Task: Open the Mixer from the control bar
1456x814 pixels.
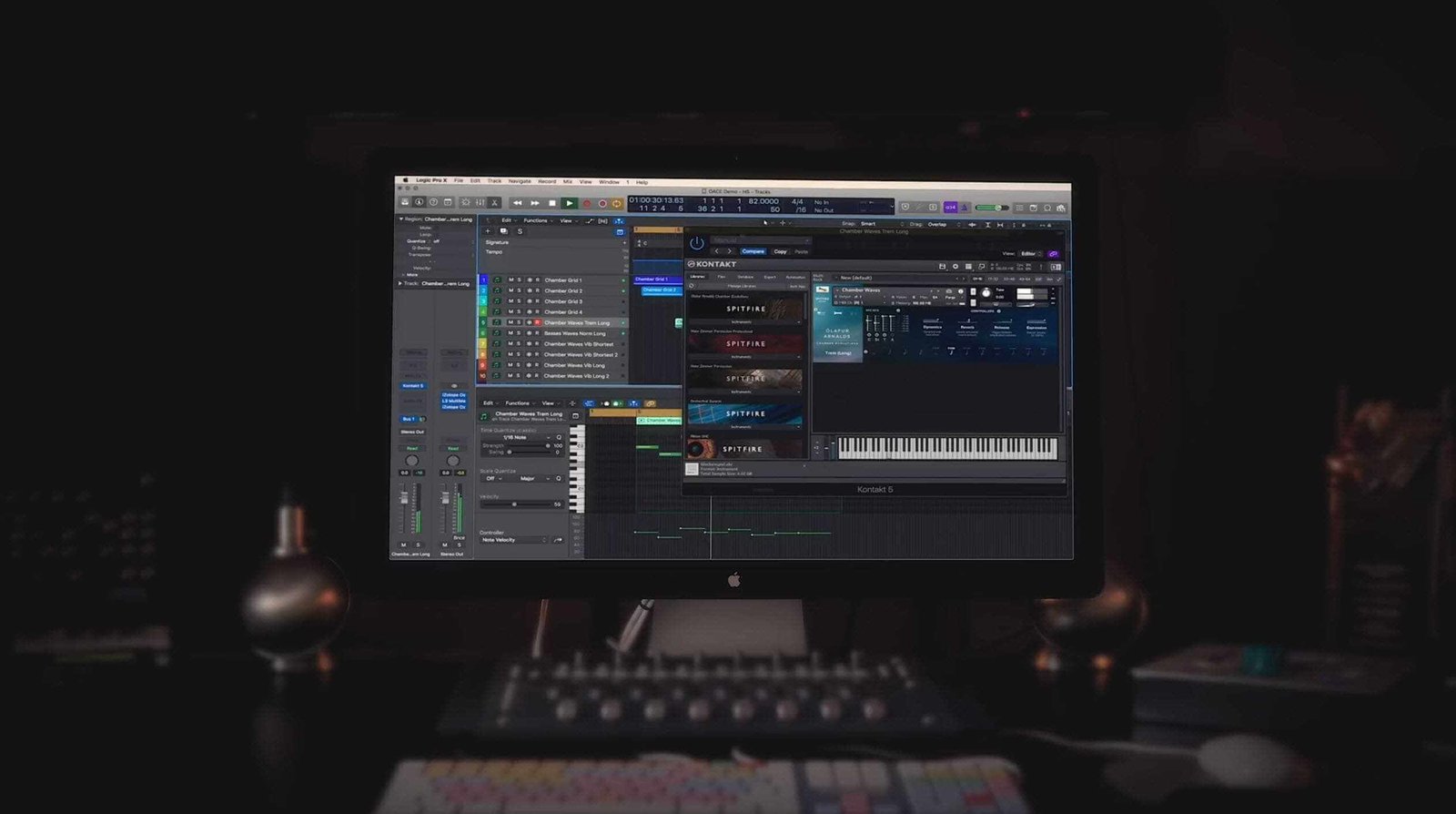Action: click(480, 202)
